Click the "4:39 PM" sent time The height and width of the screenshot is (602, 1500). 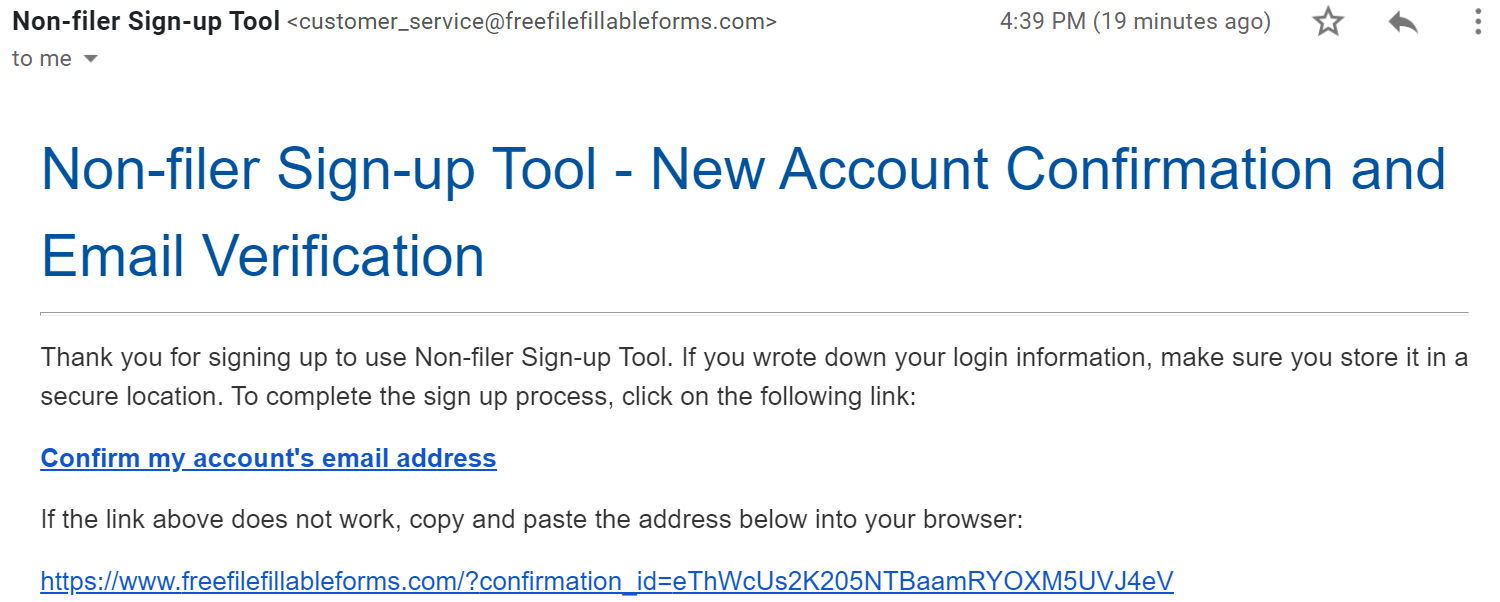[x=1042, y=22]
